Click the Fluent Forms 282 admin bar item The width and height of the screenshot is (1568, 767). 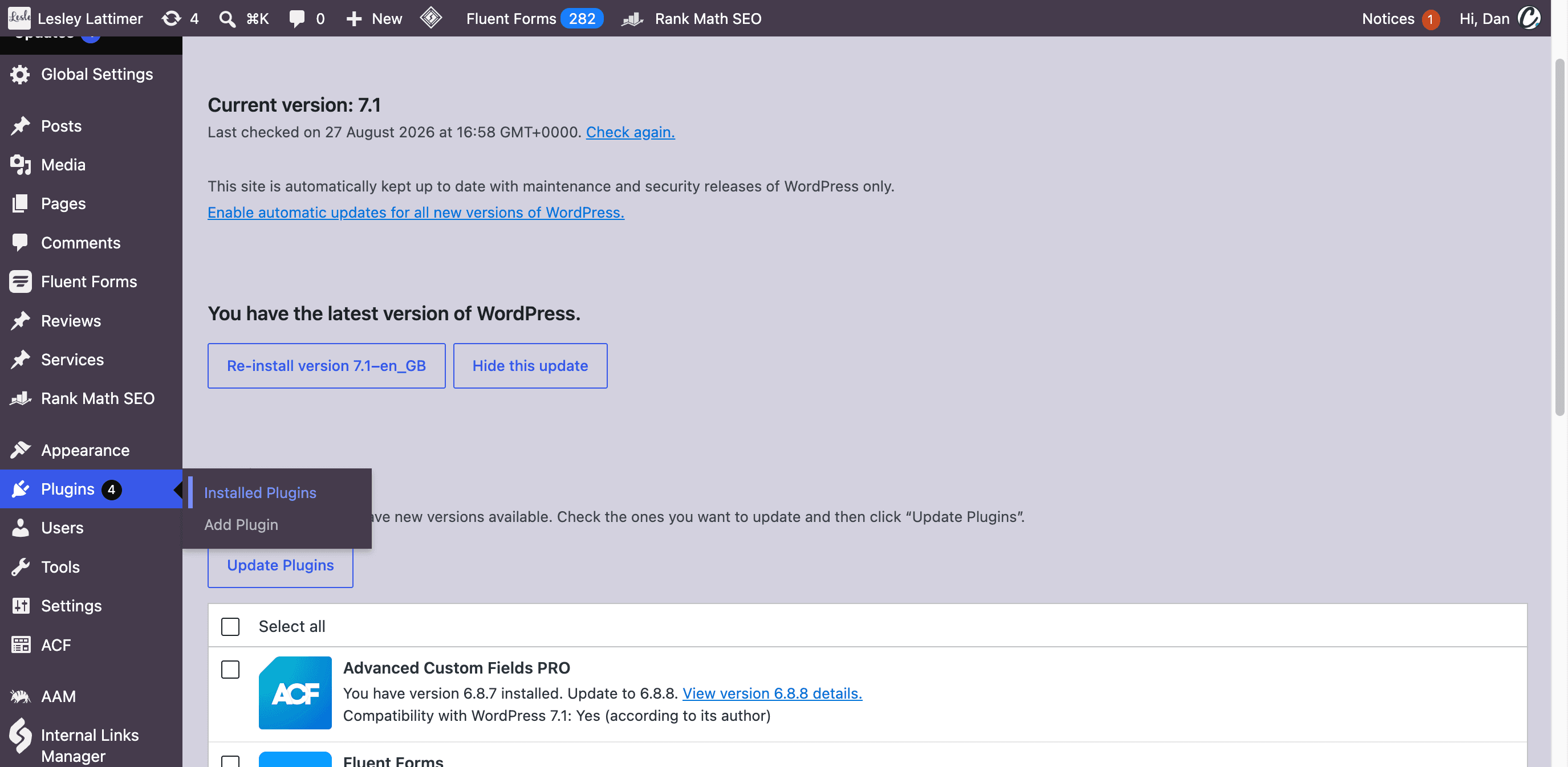click(x=534, y=19)
